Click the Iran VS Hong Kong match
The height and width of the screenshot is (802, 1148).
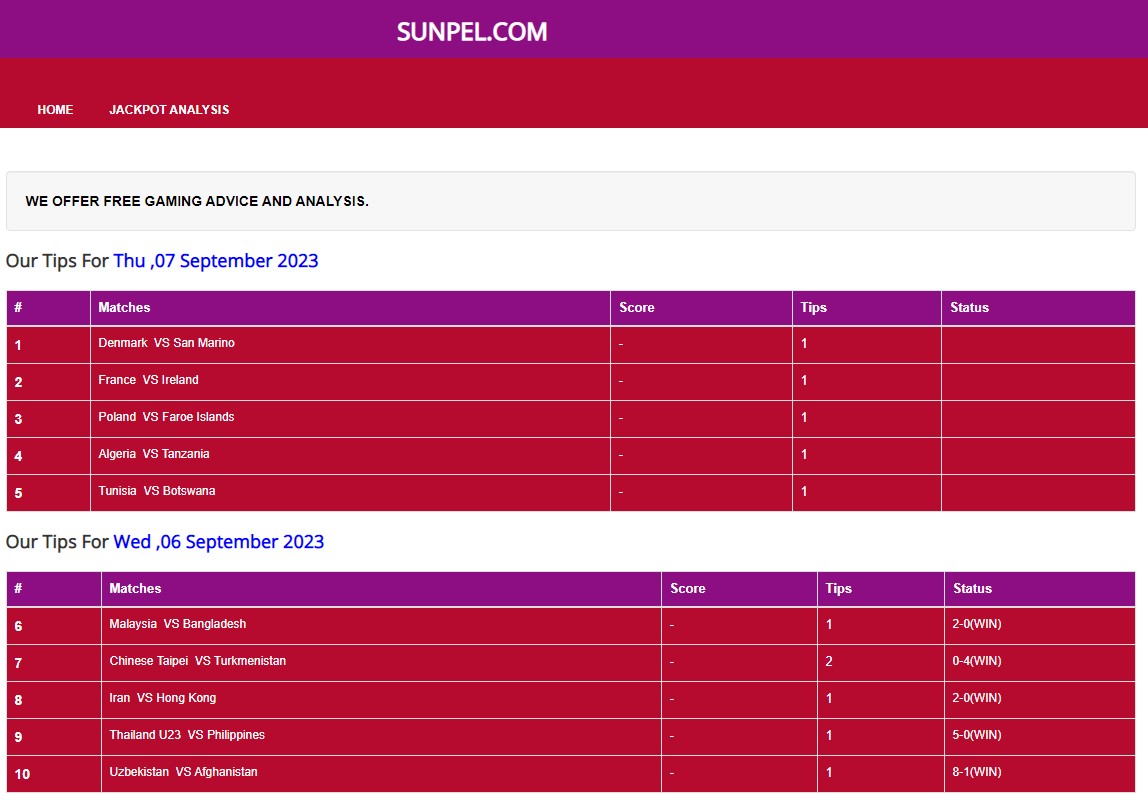coord(162,698)
